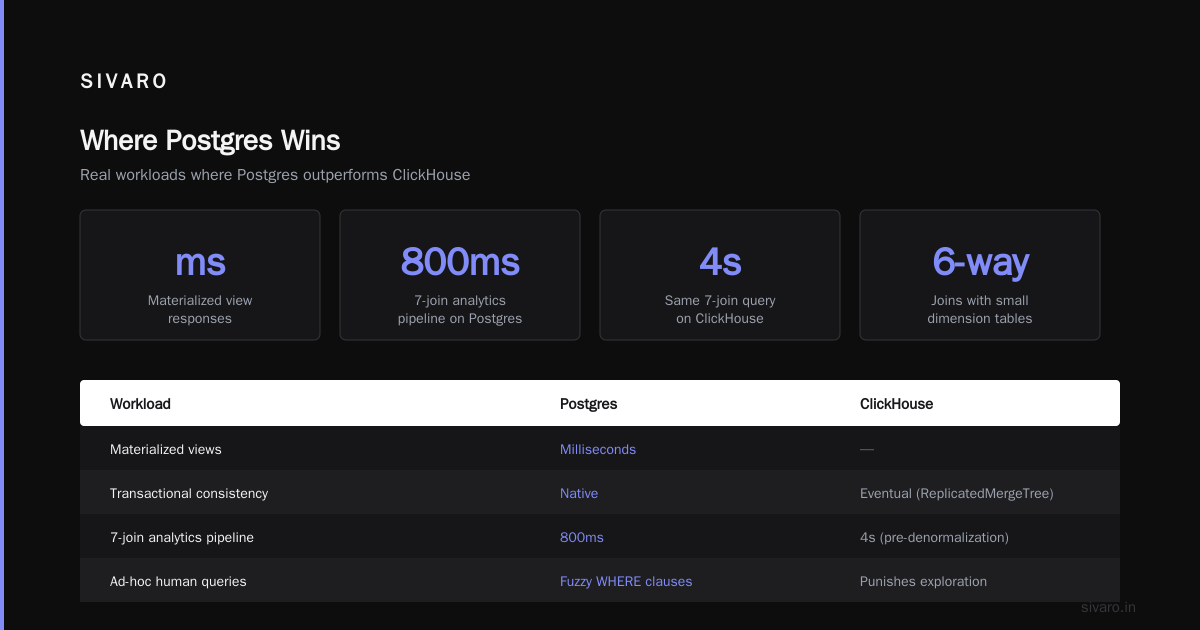
Task: Click the '800ms' table cell
Action: click(582, 537)
